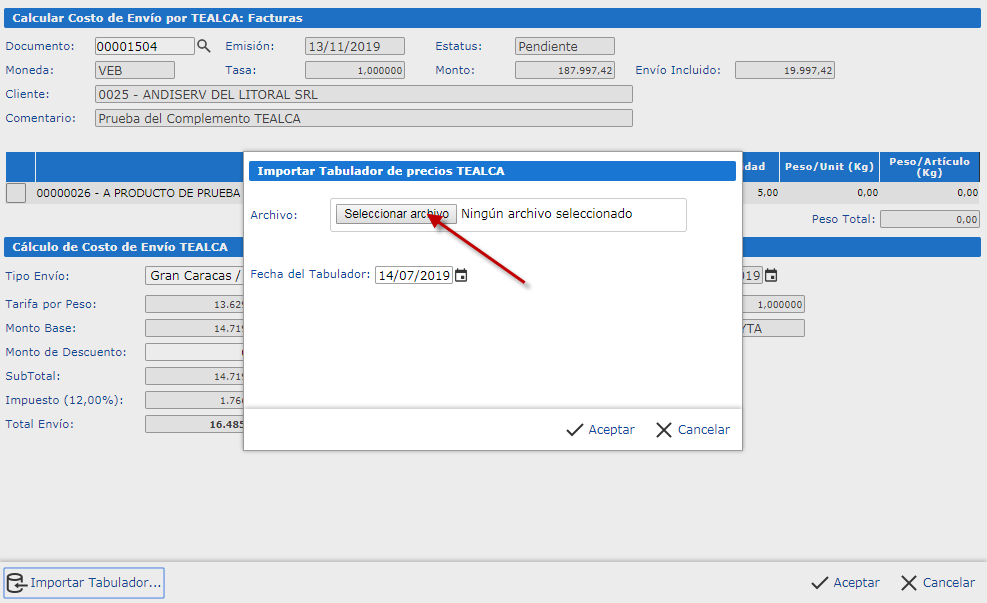Click the Total Envío value field

(195, 424)
